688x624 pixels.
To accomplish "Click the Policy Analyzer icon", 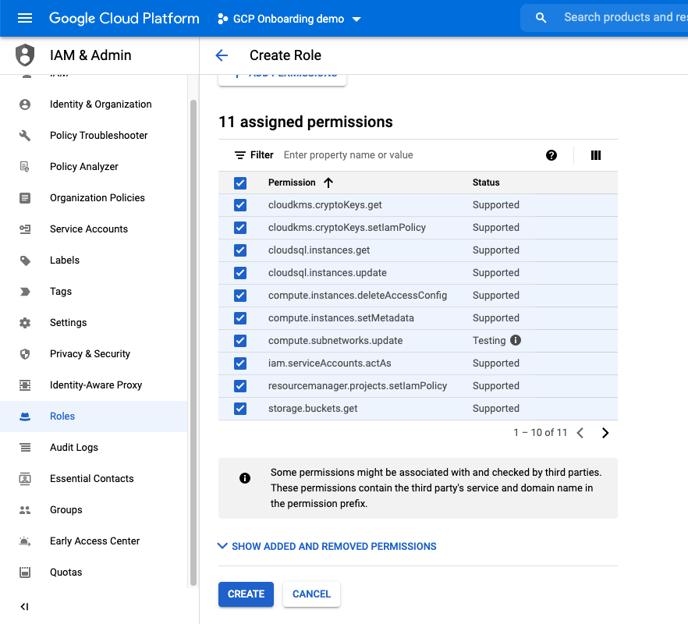I will (x=25, y=167).
